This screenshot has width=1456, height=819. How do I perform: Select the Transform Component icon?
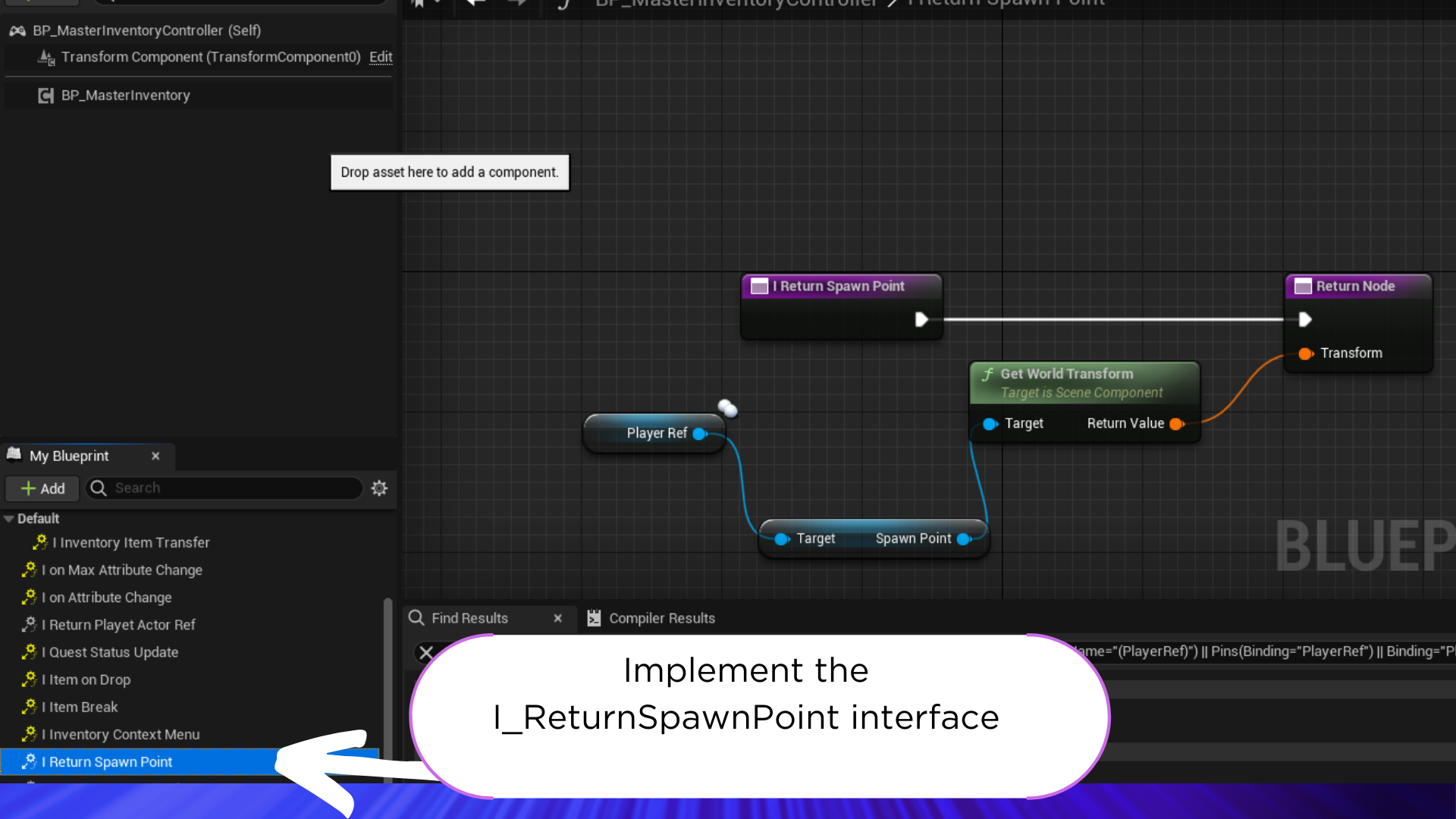[x=45, y=57]
